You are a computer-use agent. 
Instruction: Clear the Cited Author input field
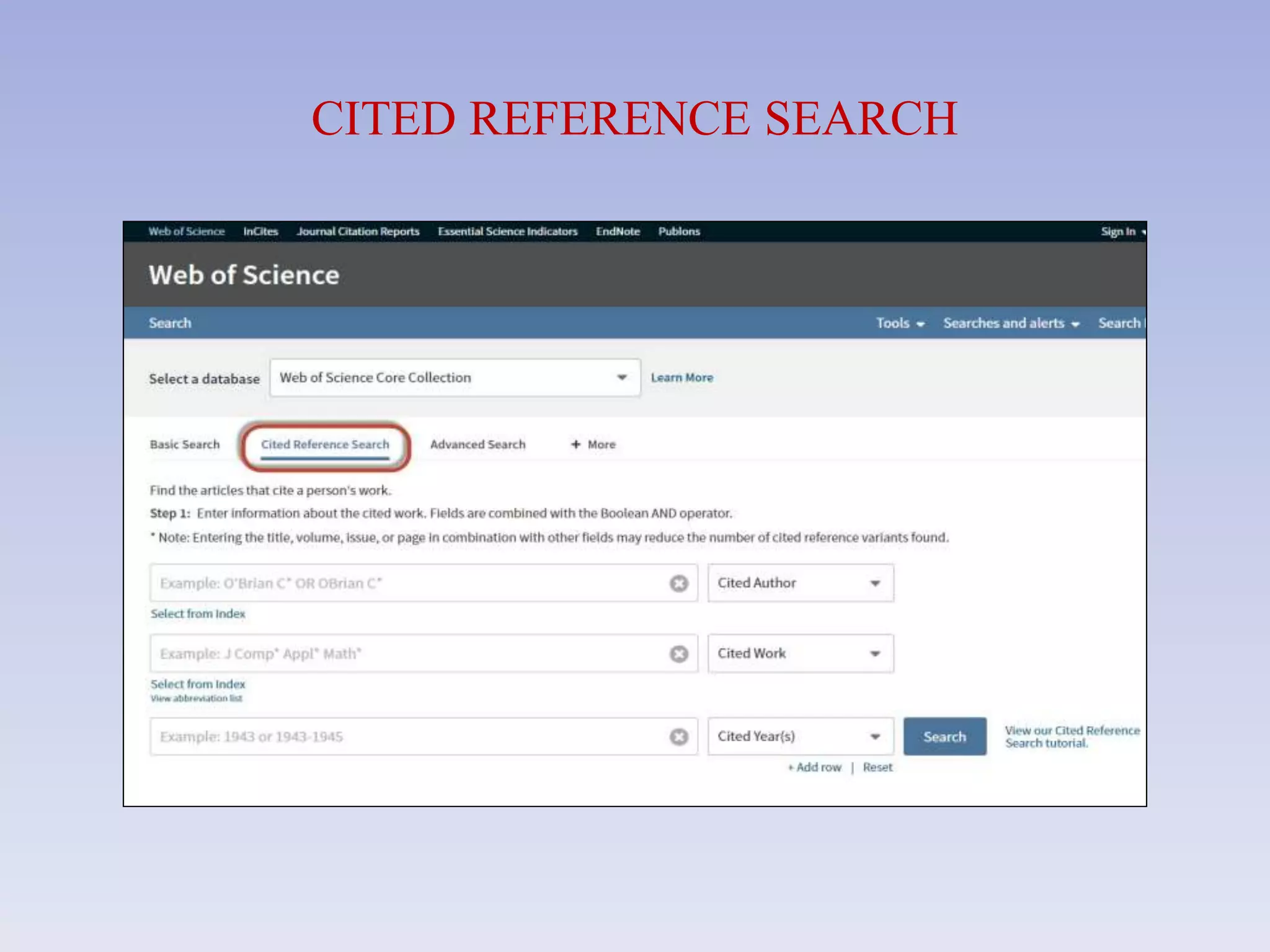(679, 583)
